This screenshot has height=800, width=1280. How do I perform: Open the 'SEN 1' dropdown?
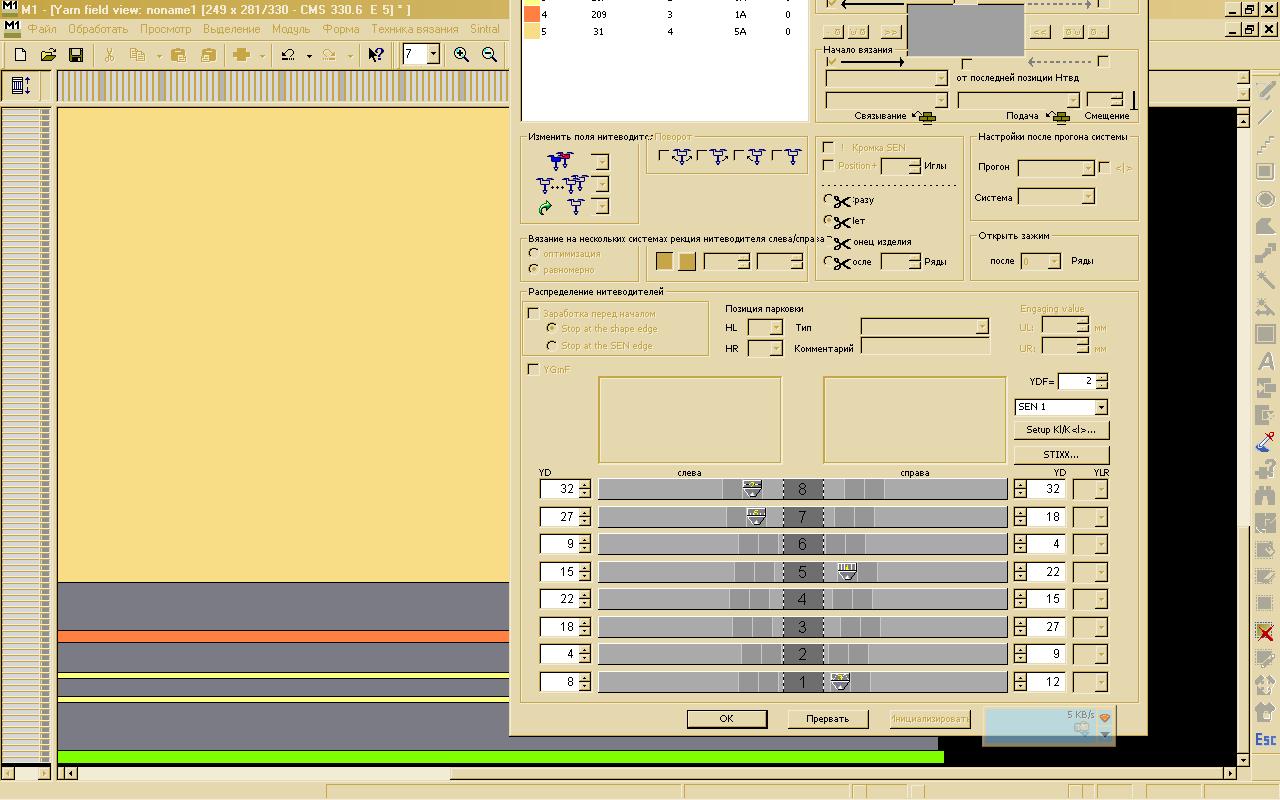click(1100, 407)
